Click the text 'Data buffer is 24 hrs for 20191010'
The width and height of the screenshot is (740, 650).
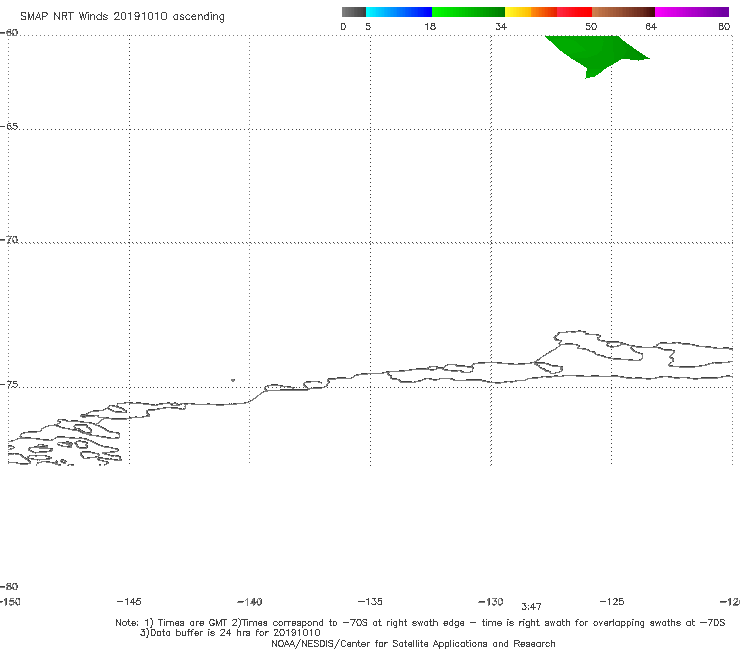click(x=235, y=633)
